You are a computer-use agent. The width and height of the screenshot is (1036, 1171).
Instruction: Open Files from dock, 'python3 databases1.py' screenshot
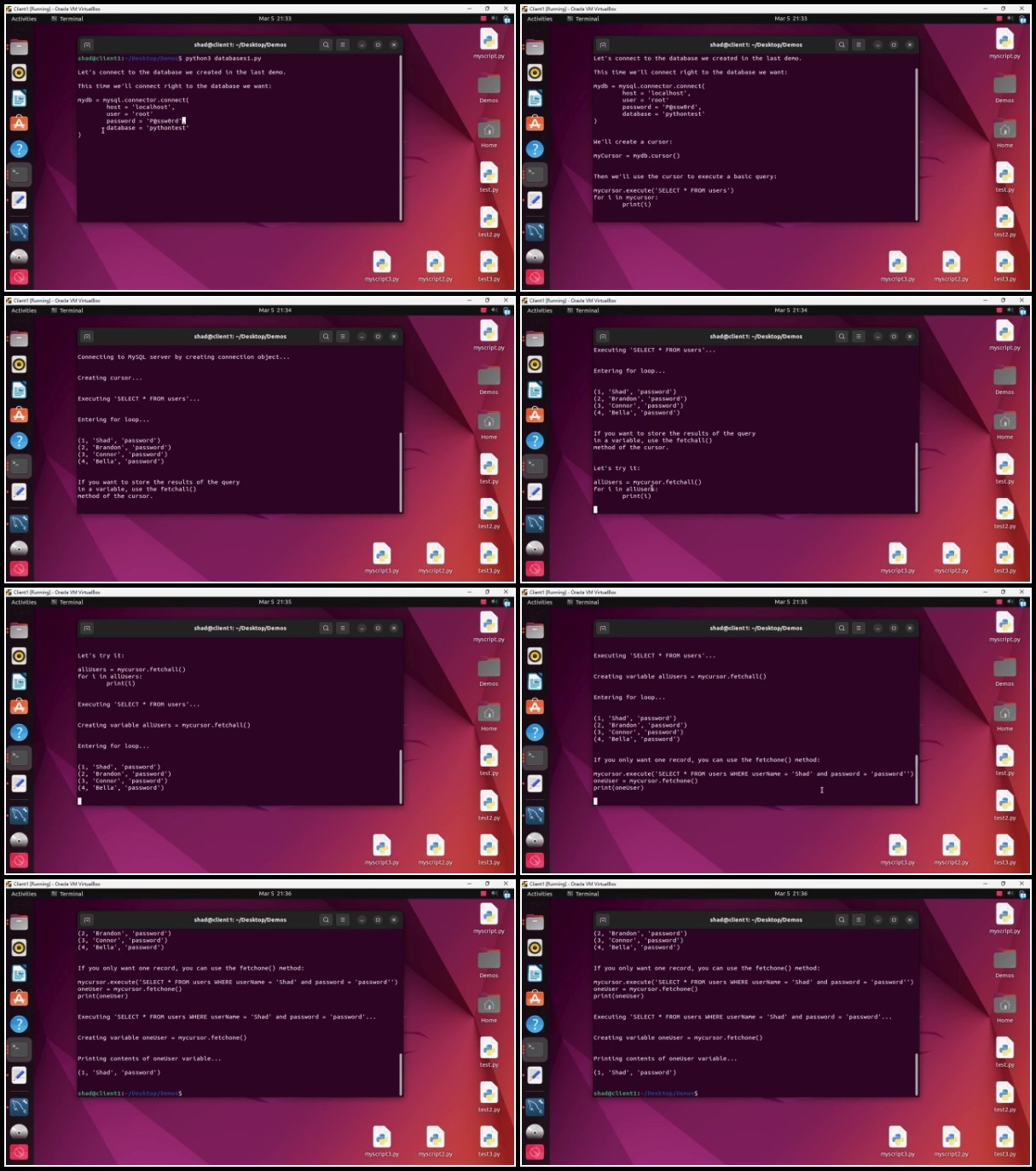(19, 48)
